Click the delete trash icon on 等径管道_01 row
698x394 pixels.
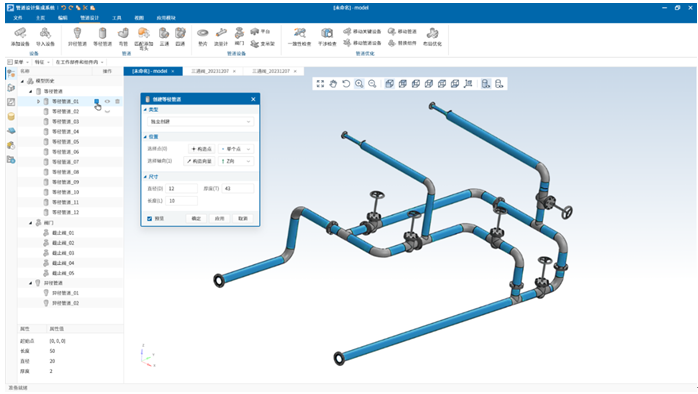click(x=118, y=102)
